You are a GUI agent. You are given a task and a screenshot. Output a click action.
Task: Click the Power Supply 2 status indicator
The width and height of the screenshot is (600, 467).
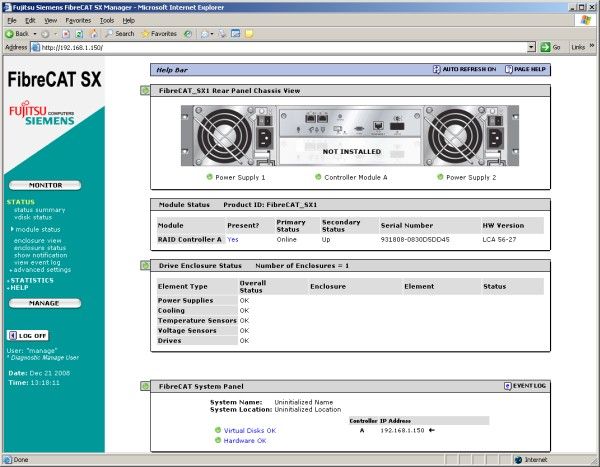point(440,177)
